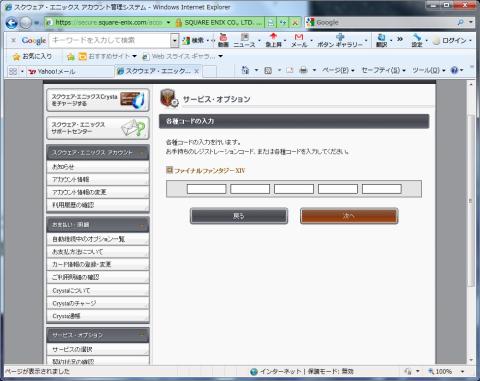Open お気に入り favorites star button
480x381 pixels.
coord(32,56)
